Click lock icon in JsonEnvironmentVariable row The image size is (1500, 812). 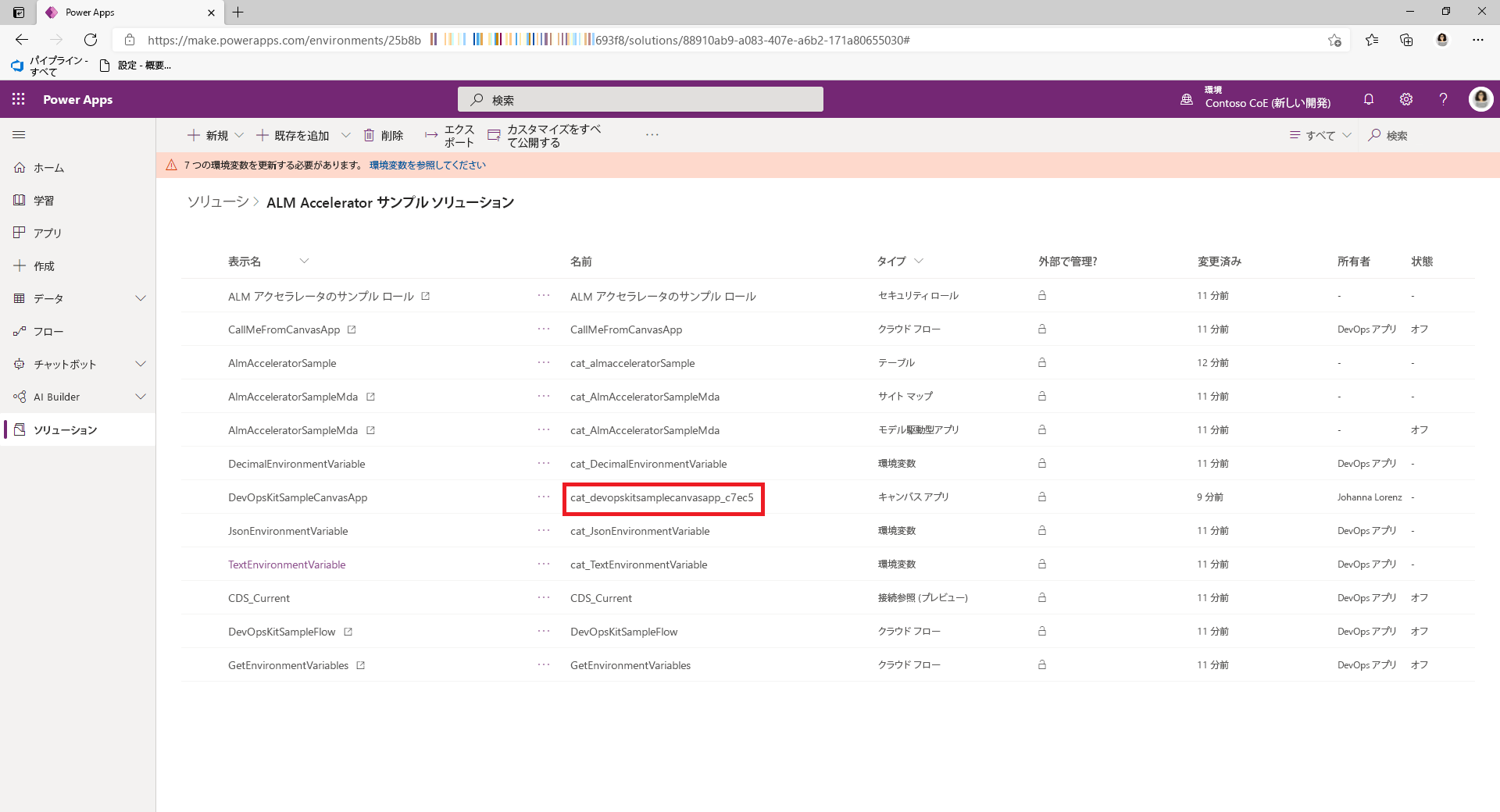1042,531
